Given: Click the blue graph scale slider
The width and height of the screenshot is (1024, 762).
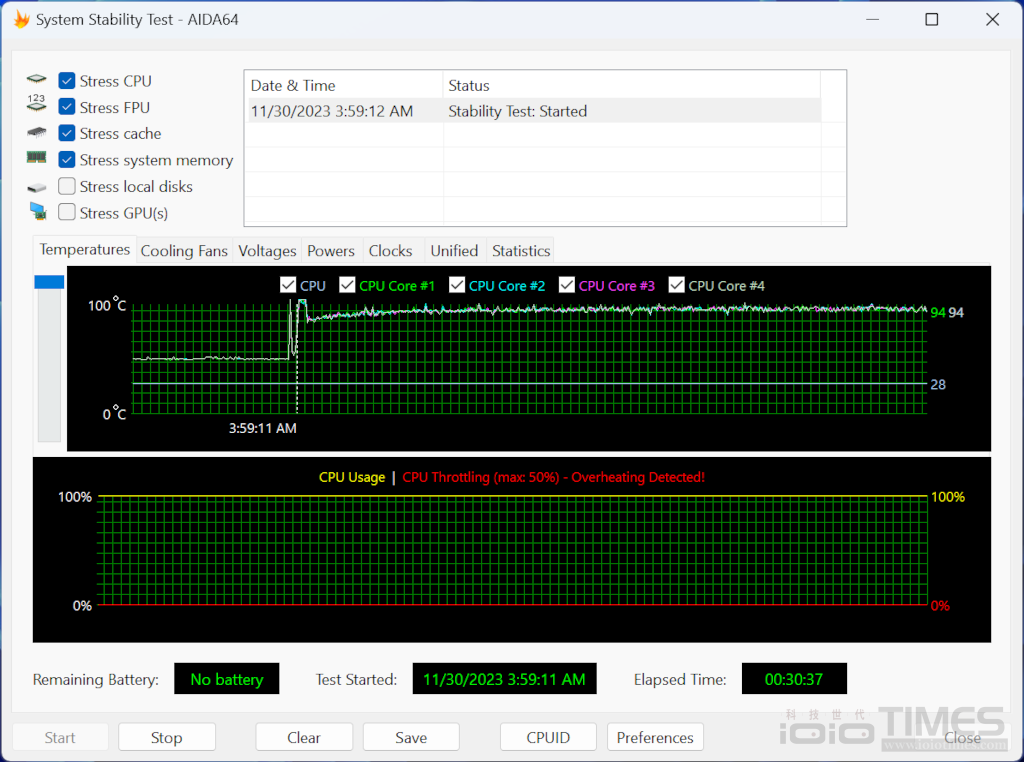Looking at the screenshot, I should coord(49,282).
